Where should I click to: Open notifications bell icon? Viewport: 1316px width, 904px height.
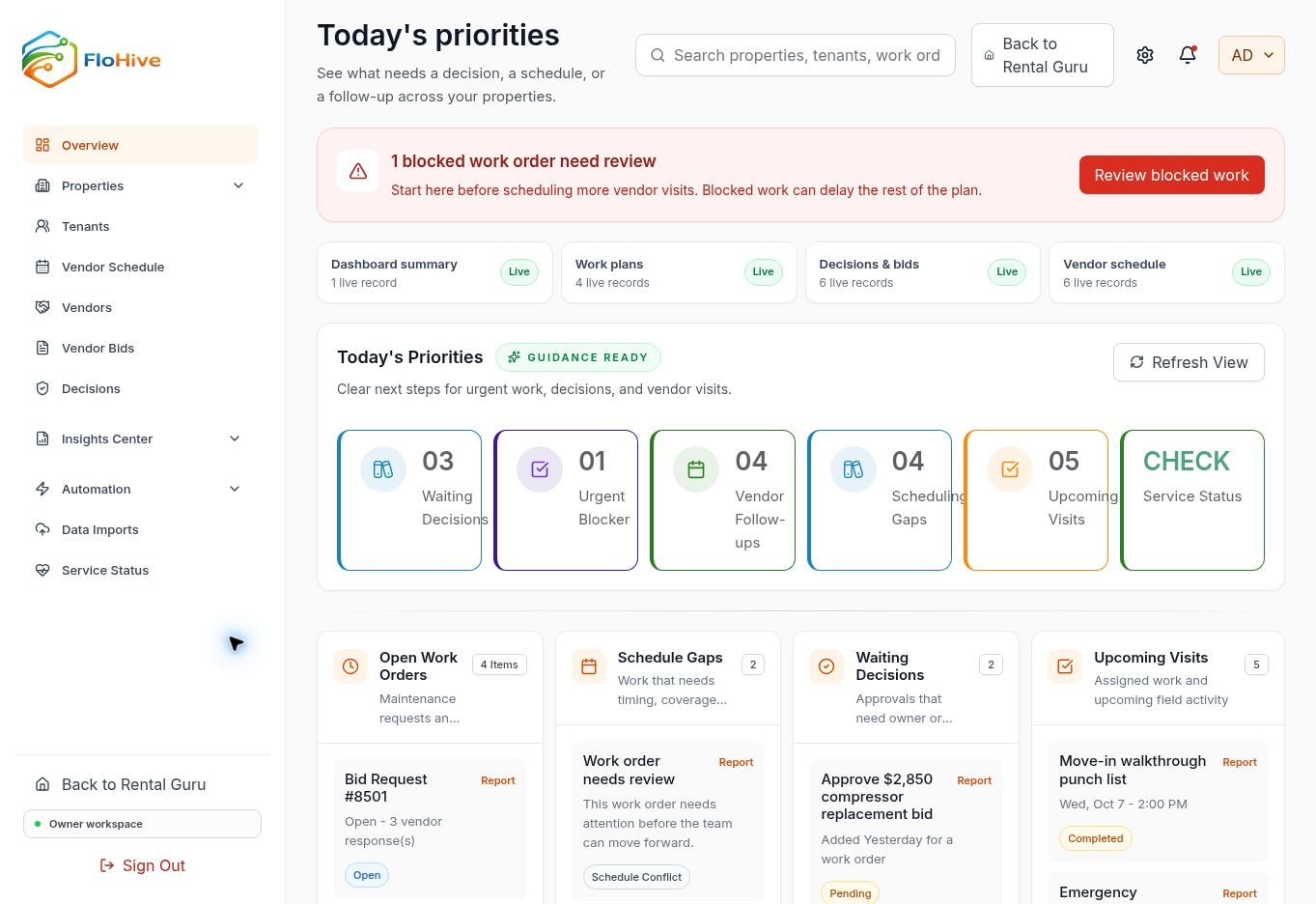pos(1188,55)
